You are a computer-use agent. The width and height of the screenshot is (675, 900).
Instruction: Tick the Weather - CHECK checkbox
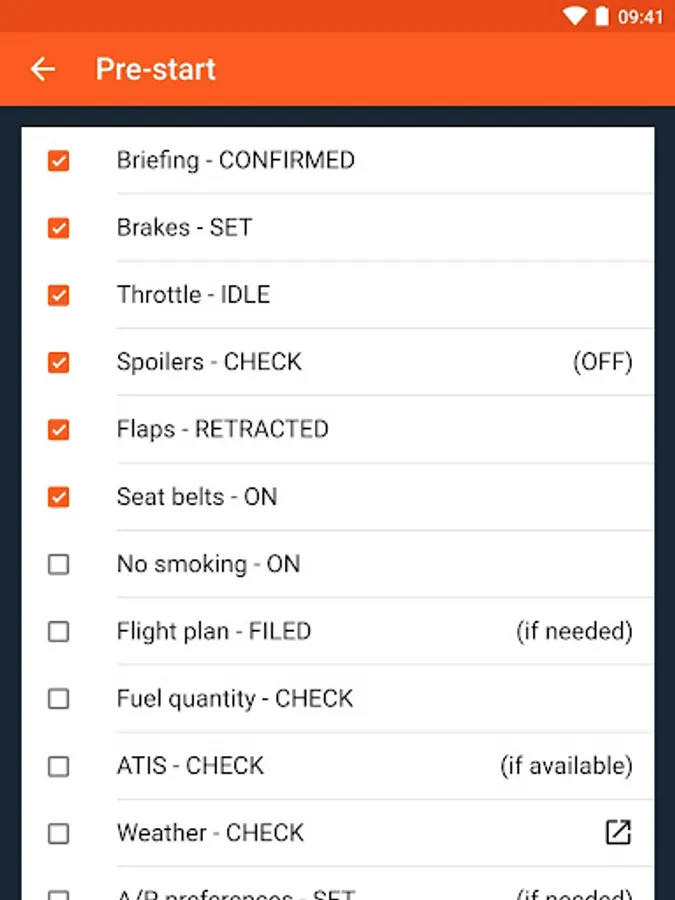pyautogui.click(x=59, y=833)
